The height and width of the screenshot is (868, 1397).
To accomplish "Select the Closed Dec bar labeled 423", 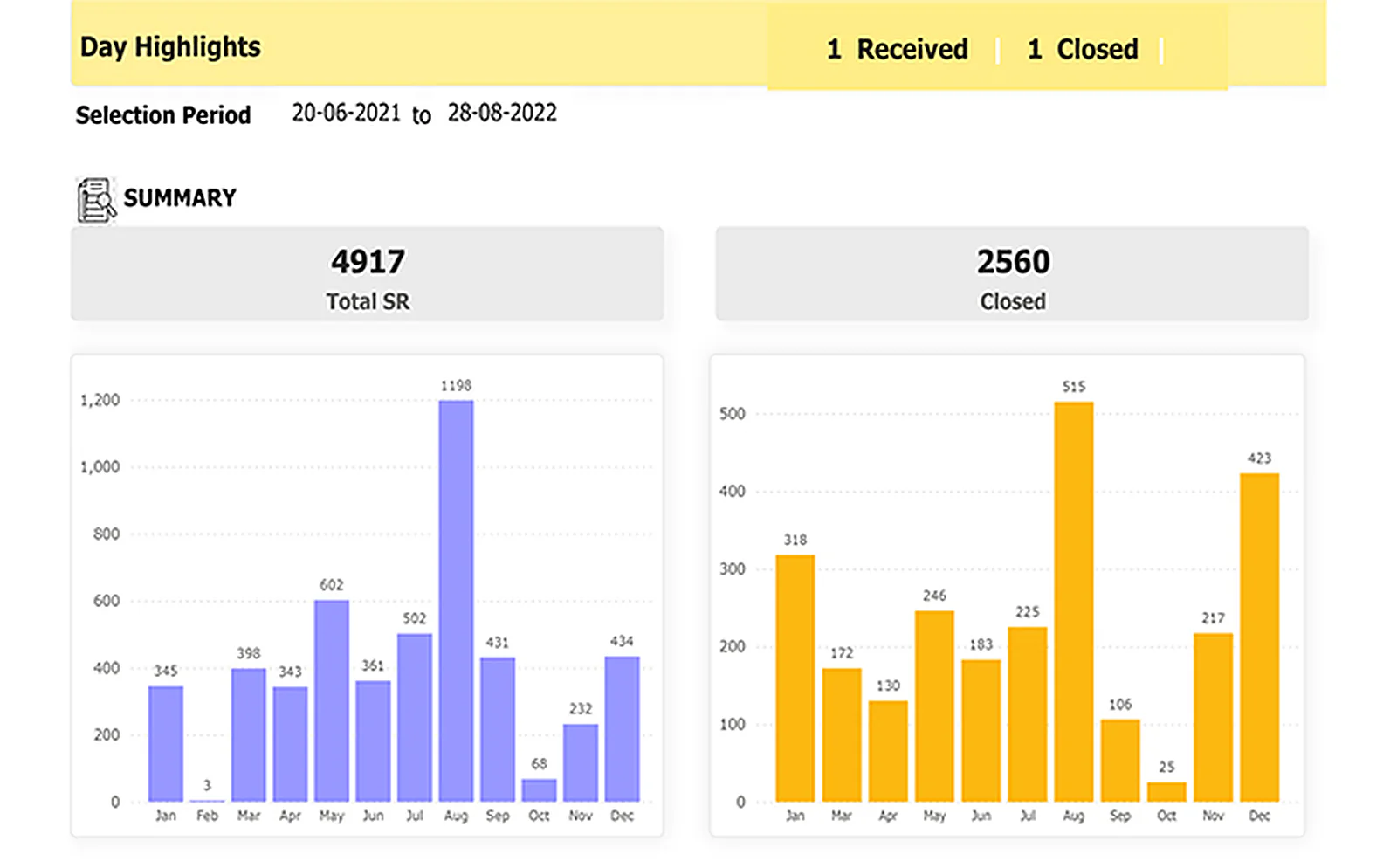I will pos(1260,637).
